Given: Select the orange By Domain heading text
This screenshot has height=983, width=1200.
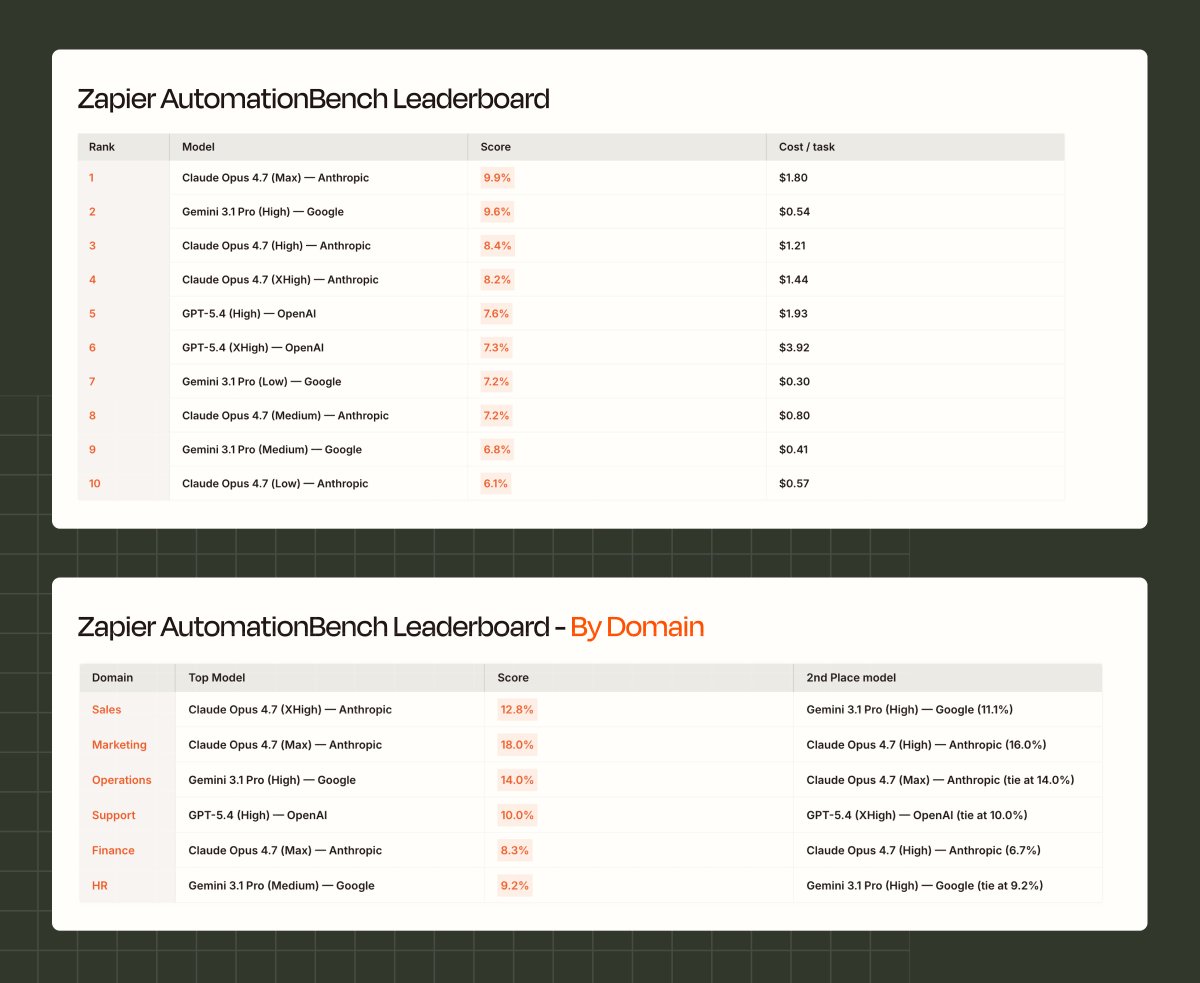Looking at the screenshot, I should click(637, 627).
